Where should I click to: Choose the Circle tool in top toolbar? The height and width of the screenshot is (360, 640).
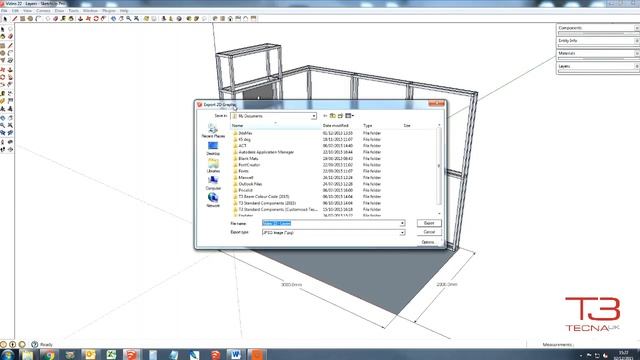[x=30, y=19]
